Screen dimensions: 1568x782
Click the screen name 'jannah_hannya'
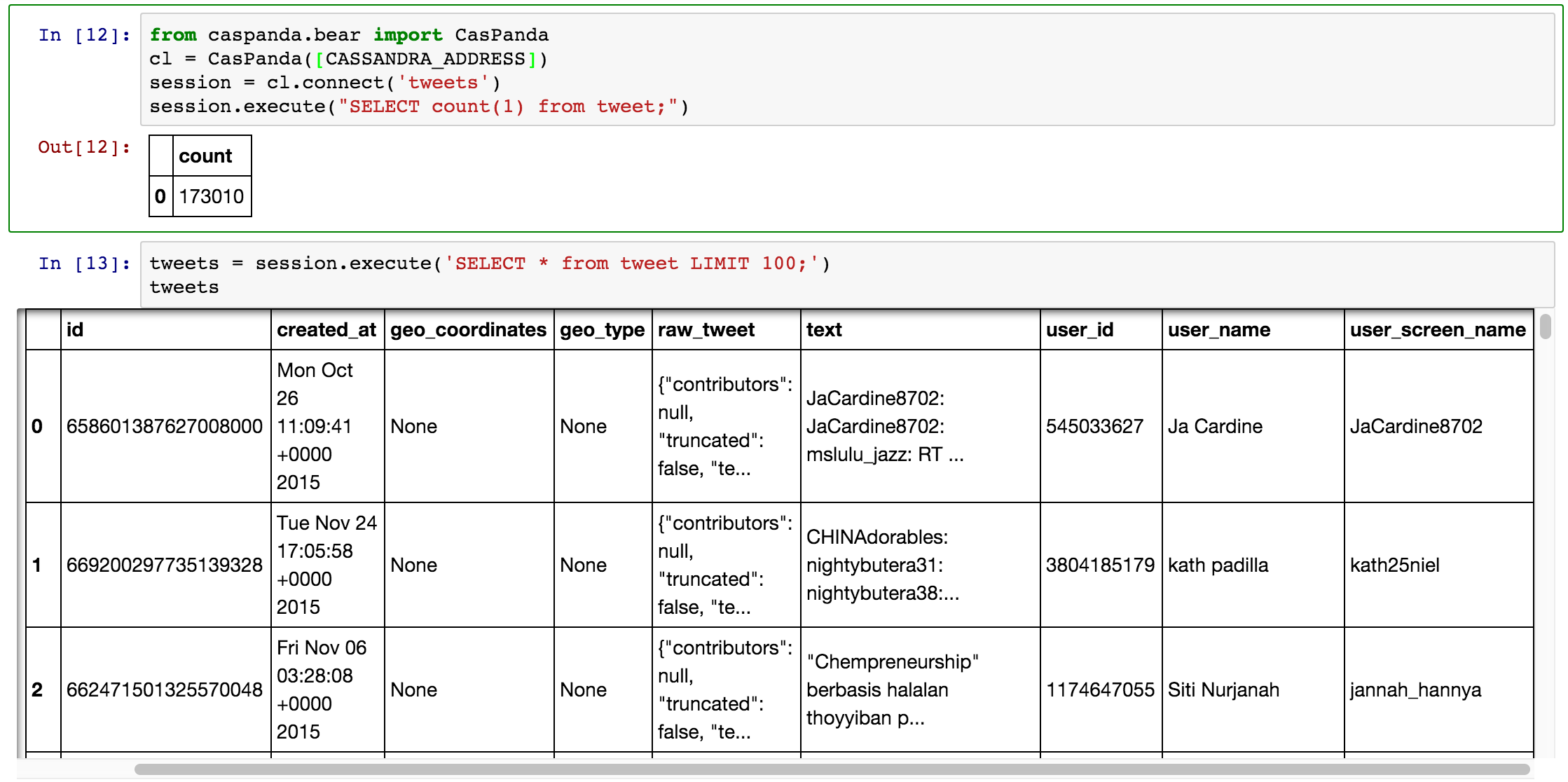(x=1415, y=690)
